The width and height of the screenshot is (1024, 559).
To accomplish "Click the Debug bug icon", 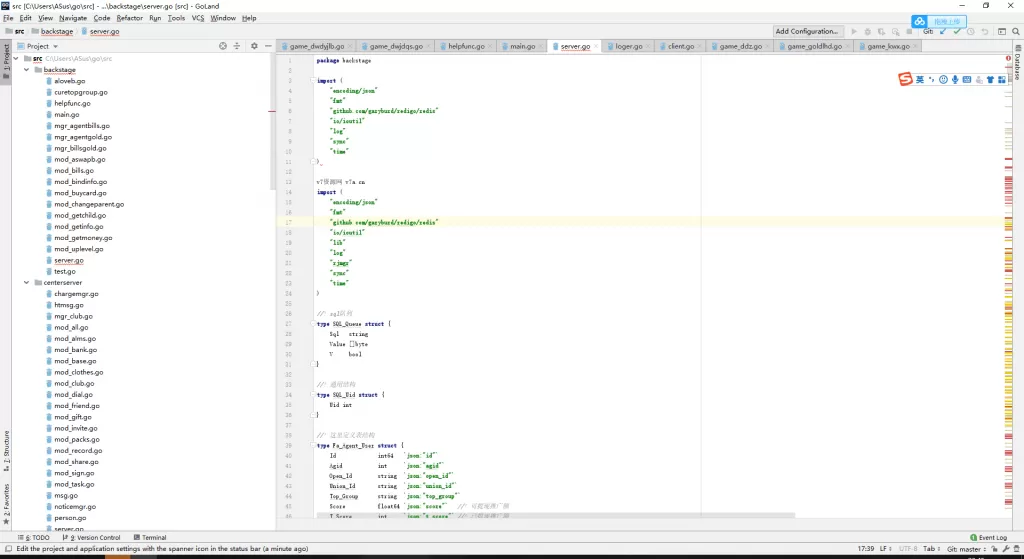I will coord(867,32).
